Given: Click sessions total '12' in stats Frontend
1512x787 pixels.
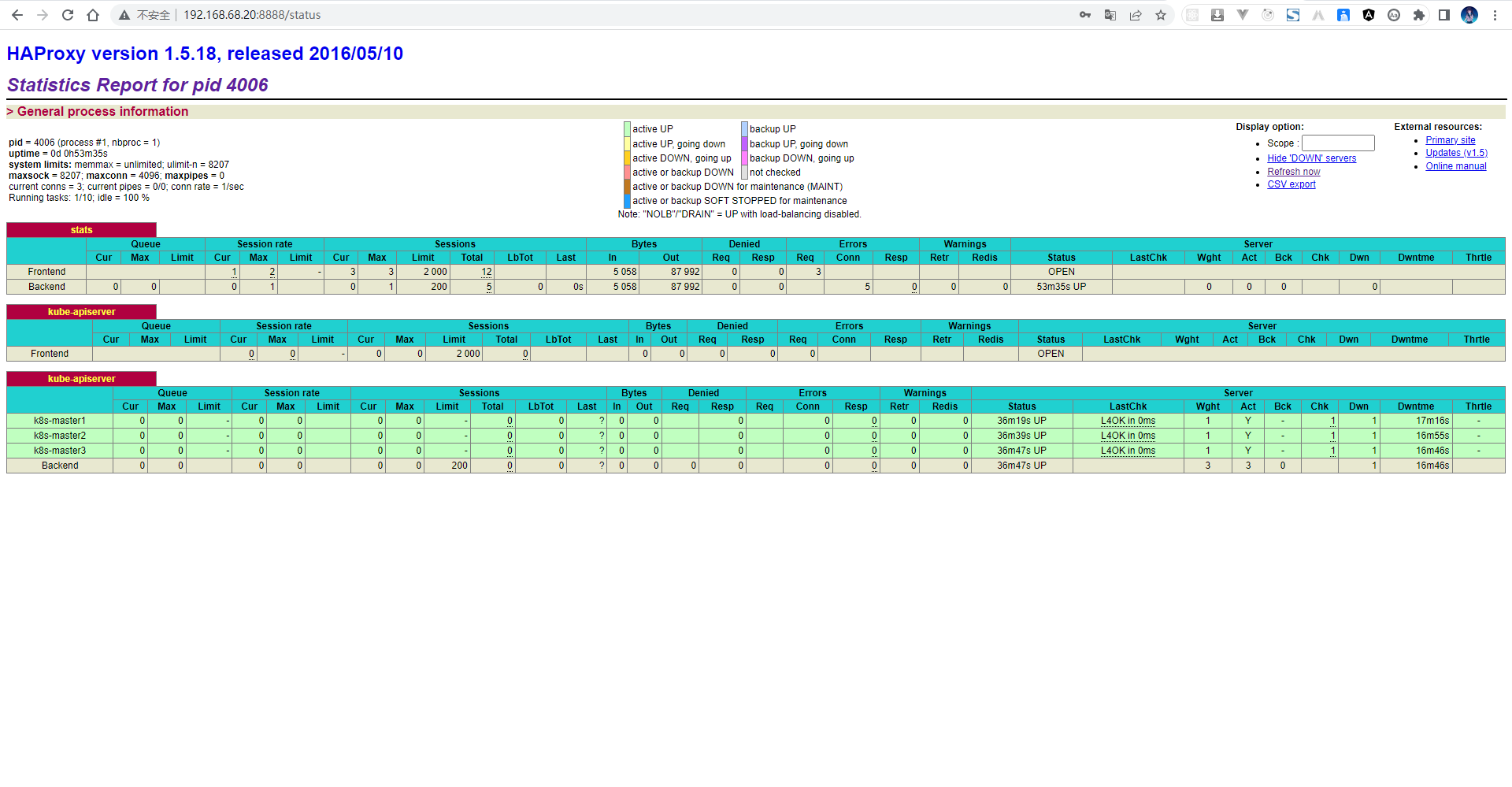Looking at the screenshot, I should [x=487, y=272].
